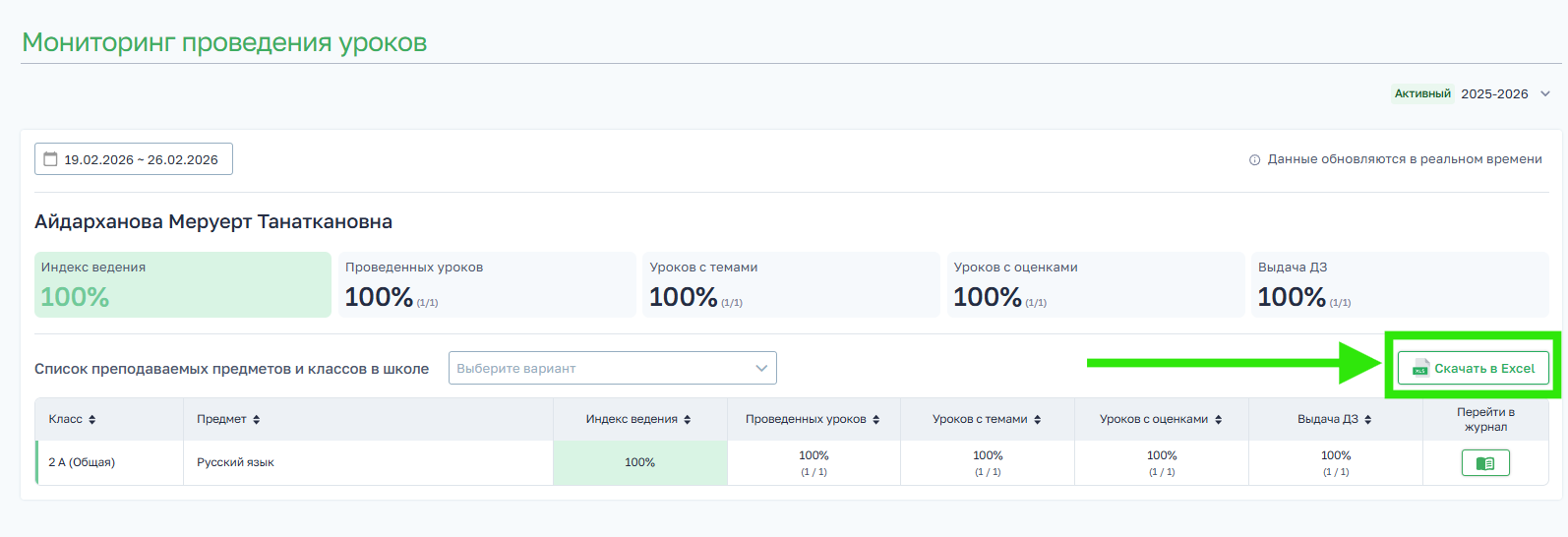Sort by Уроков с оценками column arrows

click(x=1219, y=420)
